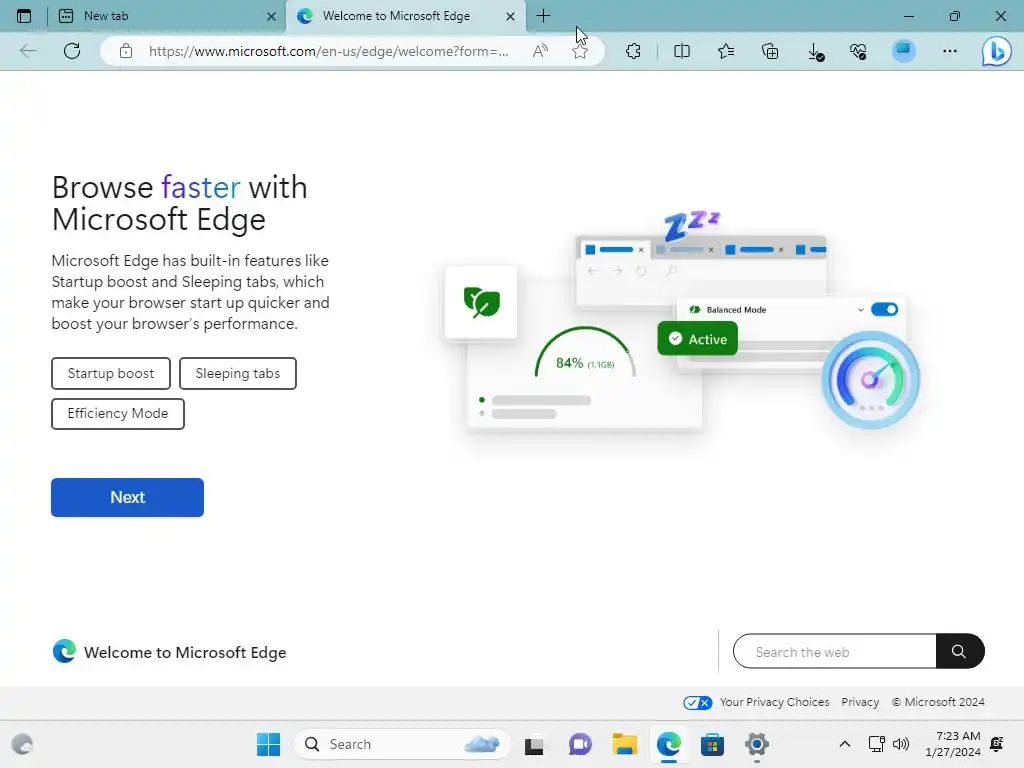Image resolution: width=1024 pixels, height=768 pixels.
Task: Click the Search the web field
Action: [x=835, y=651]
